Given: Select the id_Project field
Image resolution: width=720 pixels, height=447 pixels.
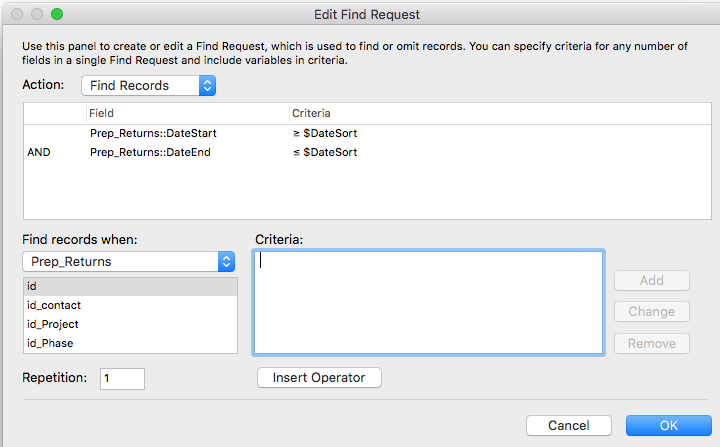Looking at the screenshot, I should pos(130,324).
